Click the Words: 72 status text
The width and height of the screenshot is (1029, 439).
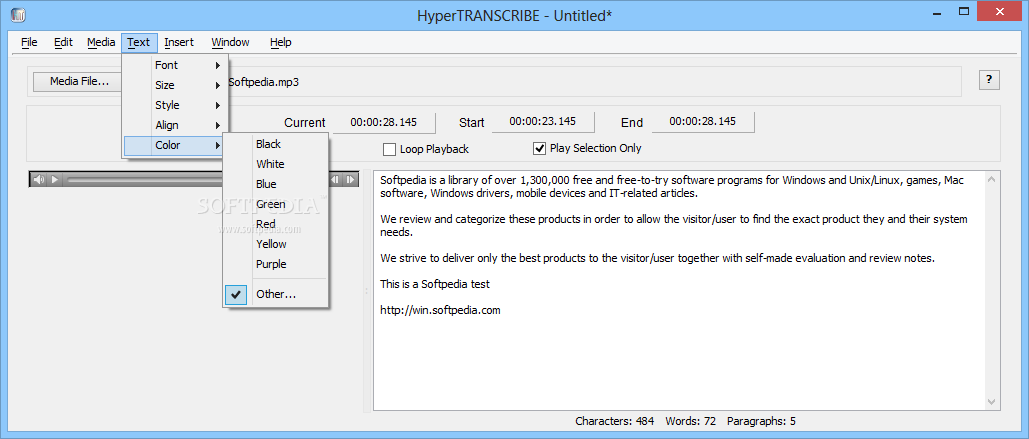pos(690,421)
